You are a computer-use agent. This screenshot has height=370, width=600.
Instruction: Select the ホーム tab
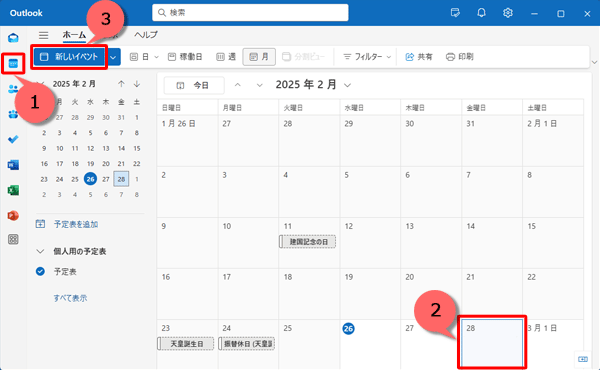pos(74,35)
